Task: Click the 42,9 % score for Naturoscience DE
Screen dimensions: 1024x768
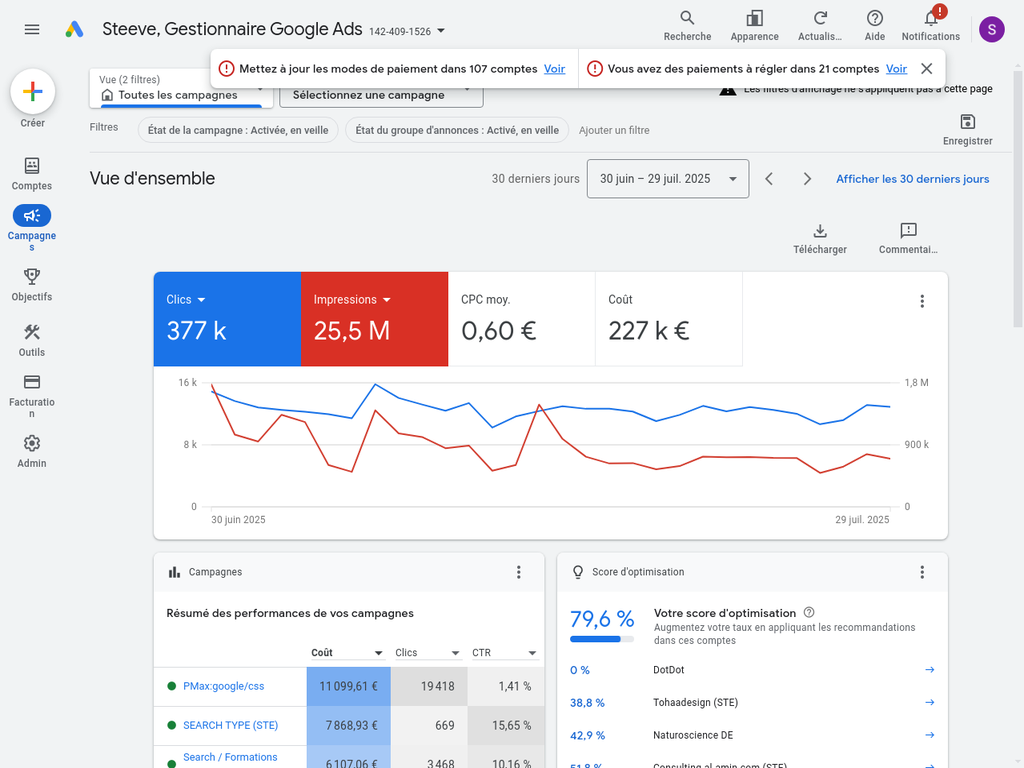Action: click(x=587, y=735)
